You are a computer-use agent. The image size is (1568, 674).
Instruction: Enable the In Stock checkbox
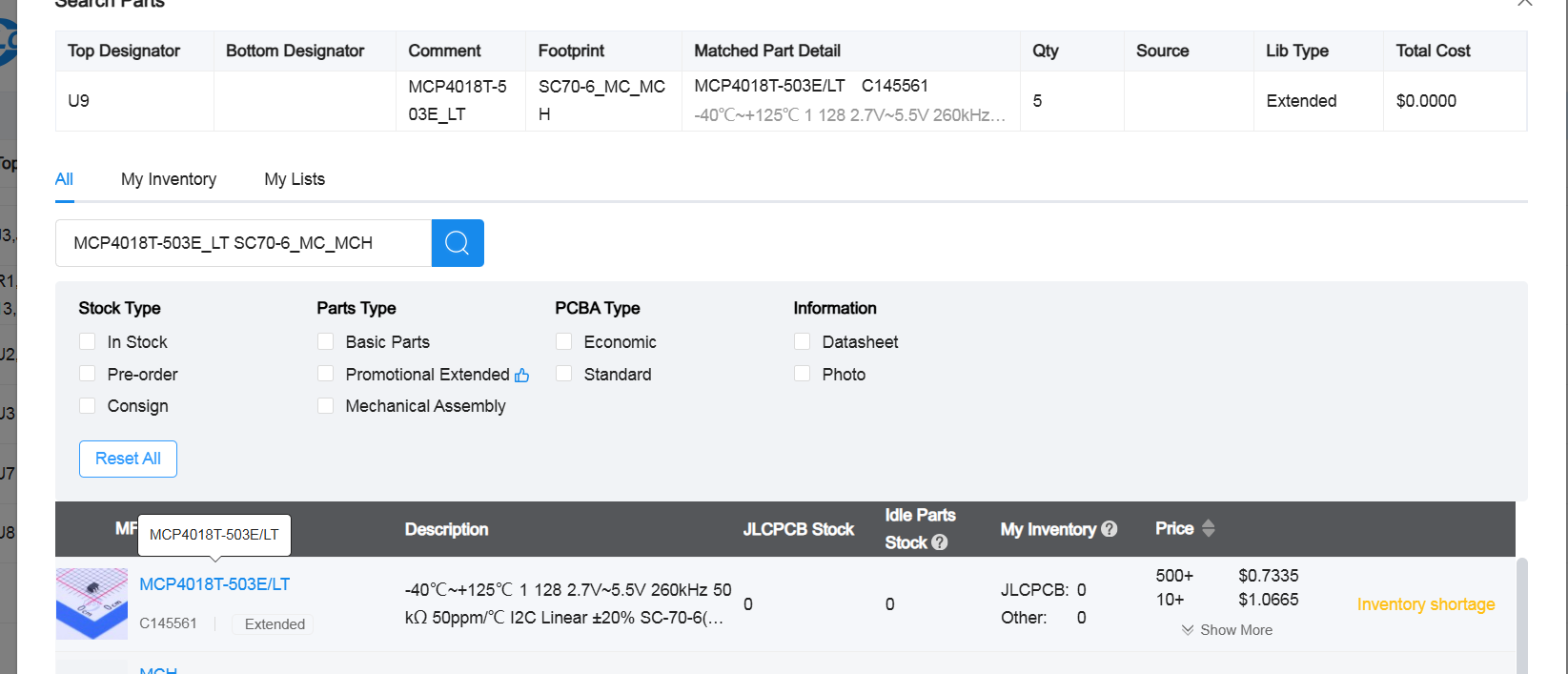[x=88, y=341]
